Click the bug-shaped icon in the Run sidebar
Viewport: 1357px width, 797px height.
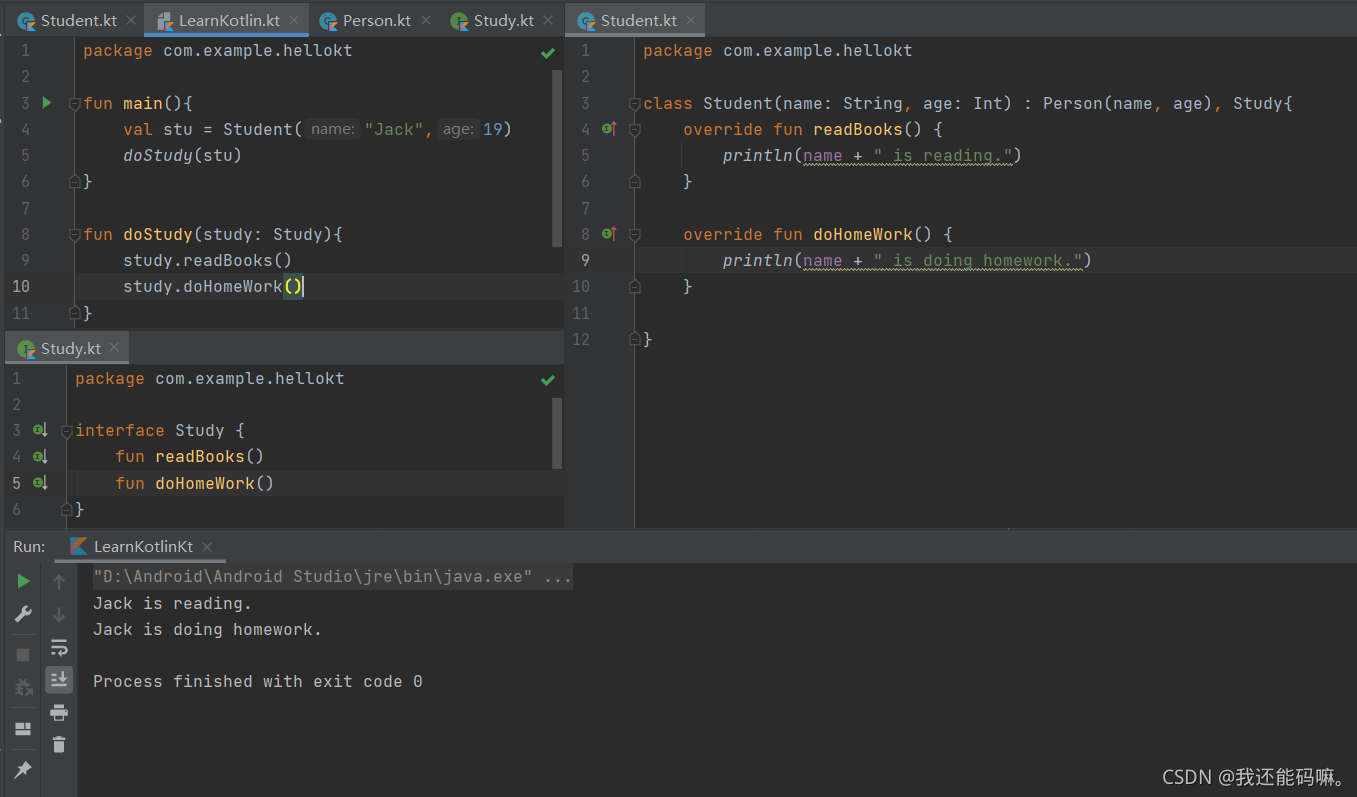23,688
